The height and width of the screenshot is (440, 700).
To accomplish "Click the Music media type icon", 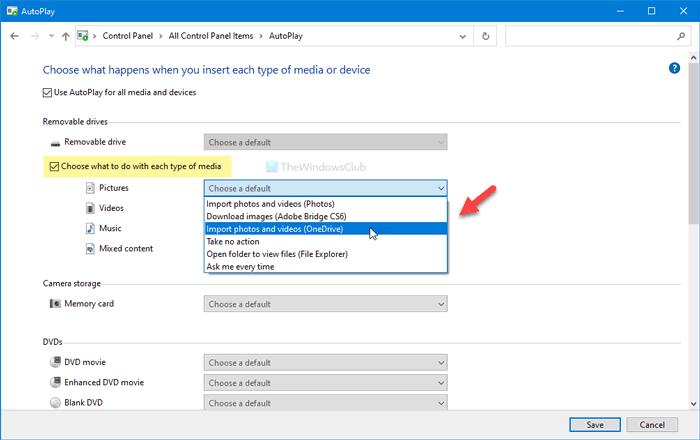I will (x=91, y=228).
